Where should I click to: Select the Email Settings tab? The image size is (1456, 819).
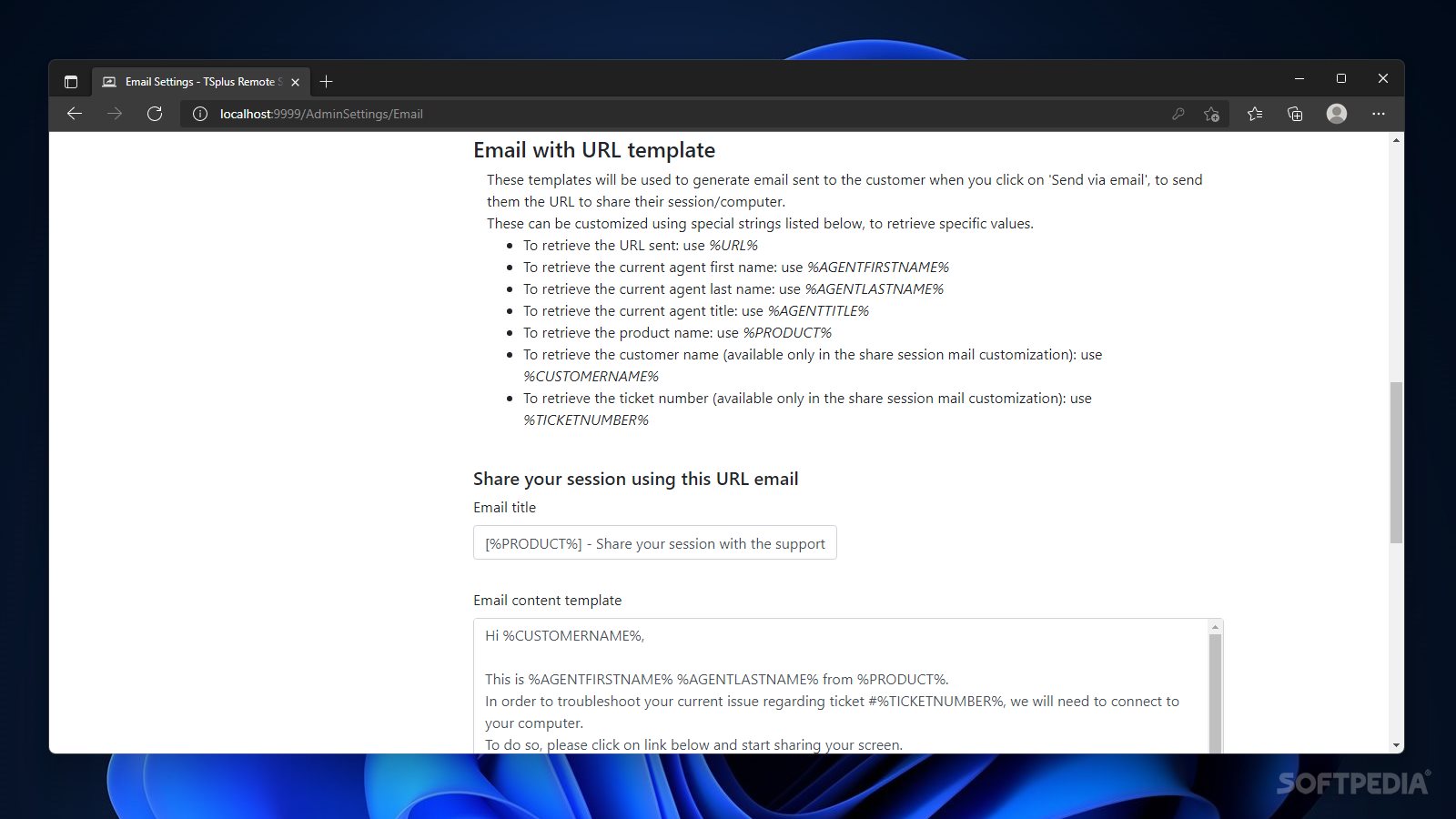click(200, 82)
